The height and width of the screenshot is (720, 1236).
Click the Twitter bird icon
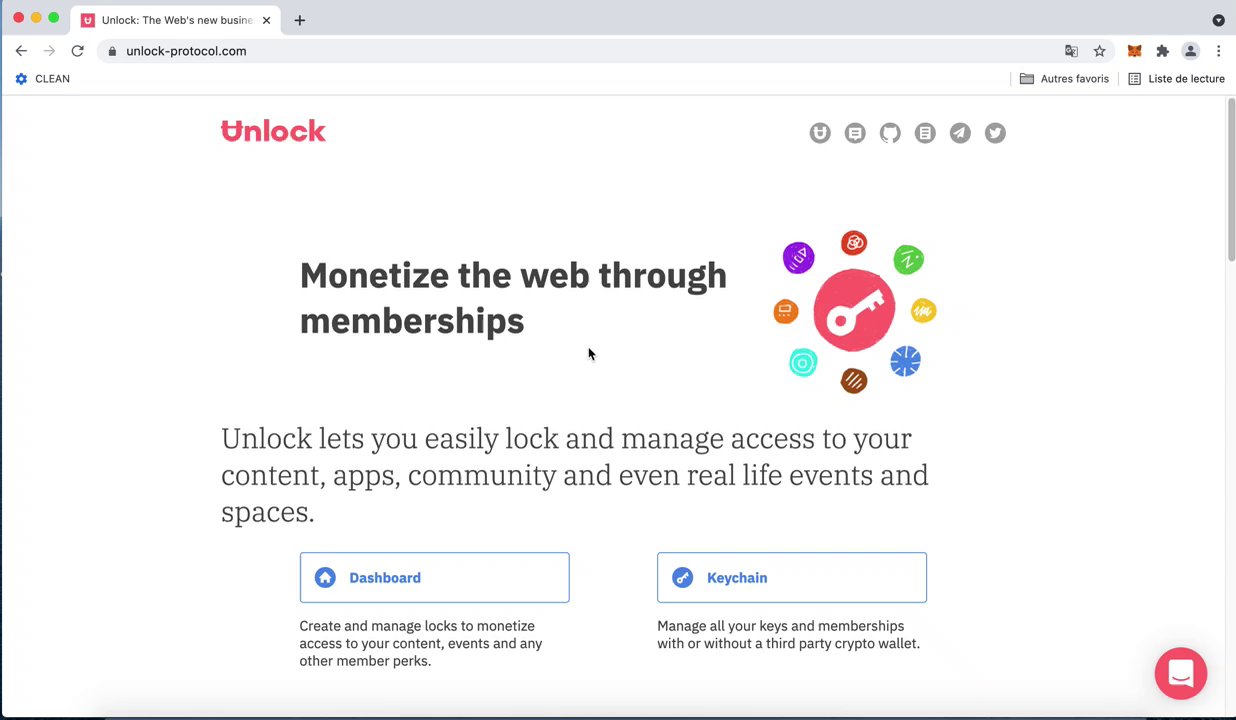click(x=995, y=133)
